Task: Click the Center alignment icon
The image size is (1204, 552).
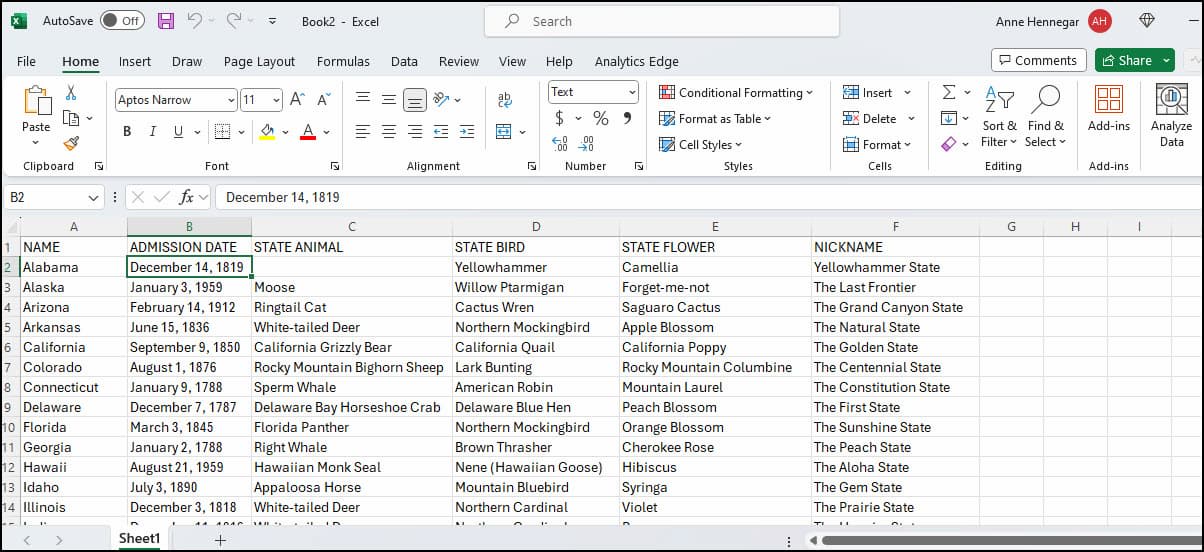Action: [x=389, y=132]
